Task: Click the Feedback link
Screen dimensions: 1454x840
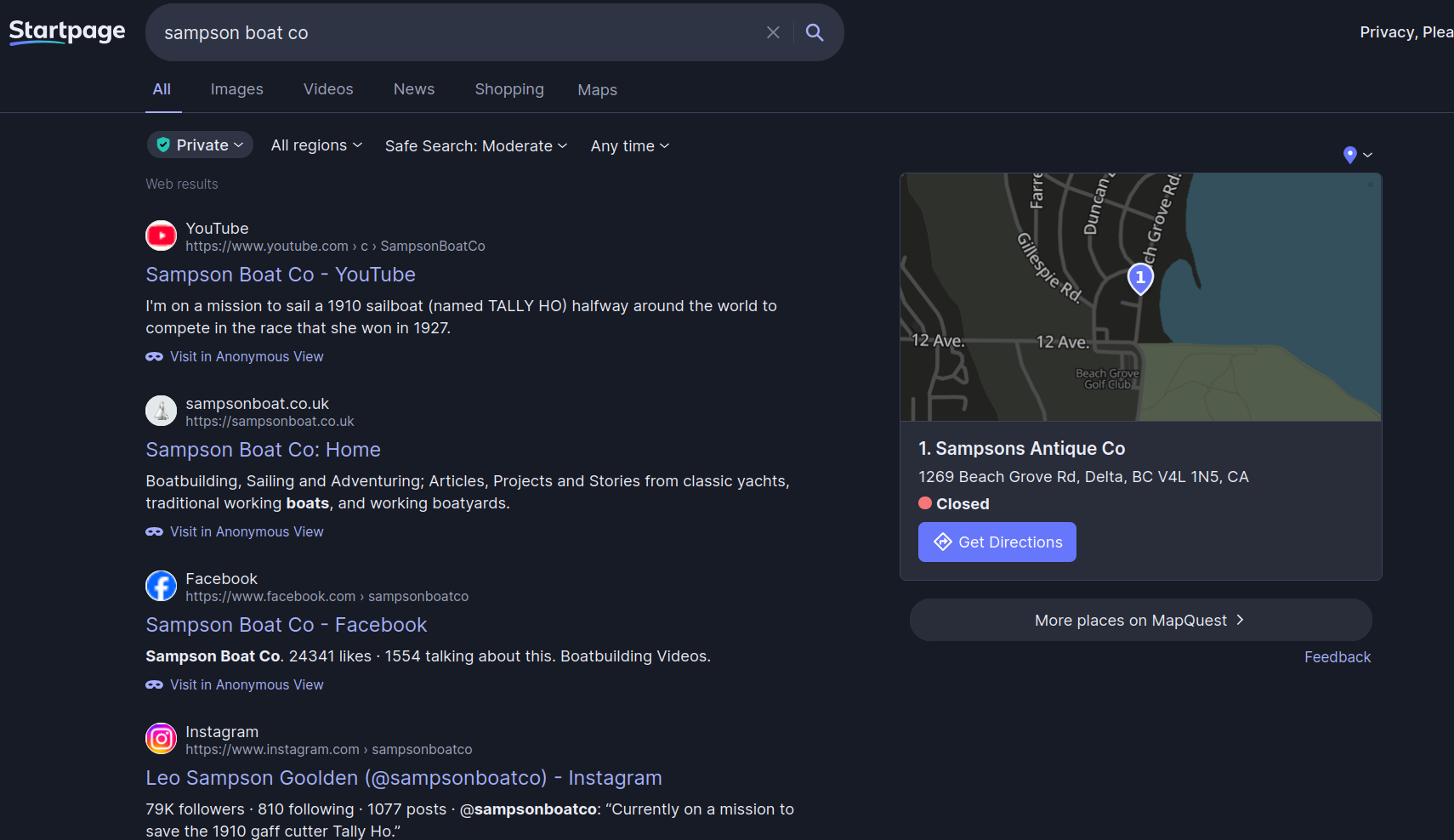Action: tap(1338, 657)
